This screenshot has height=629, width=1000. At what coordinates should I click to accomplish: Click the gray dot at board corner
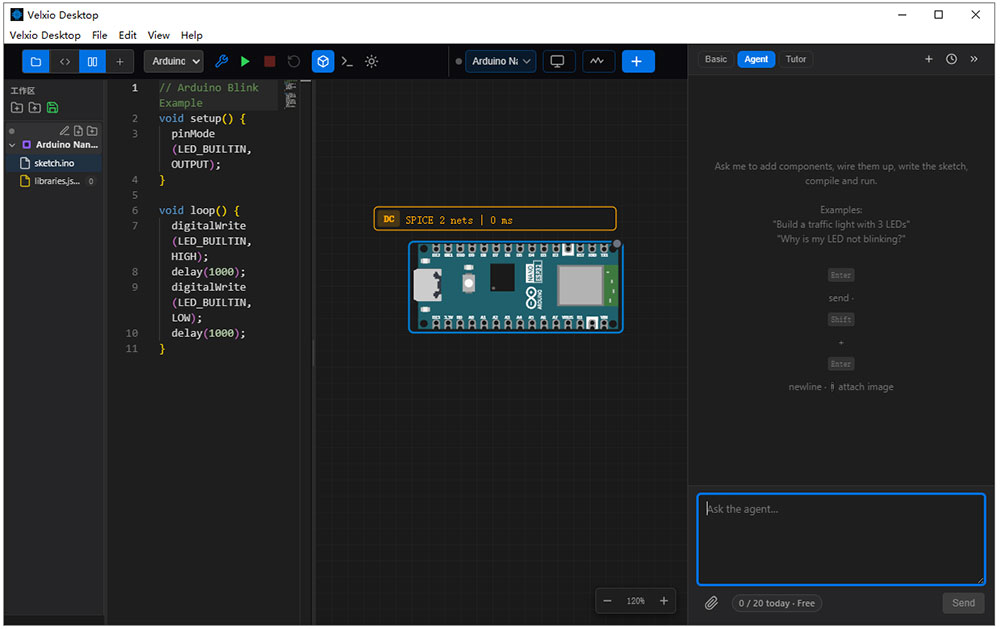click(617, 244)
